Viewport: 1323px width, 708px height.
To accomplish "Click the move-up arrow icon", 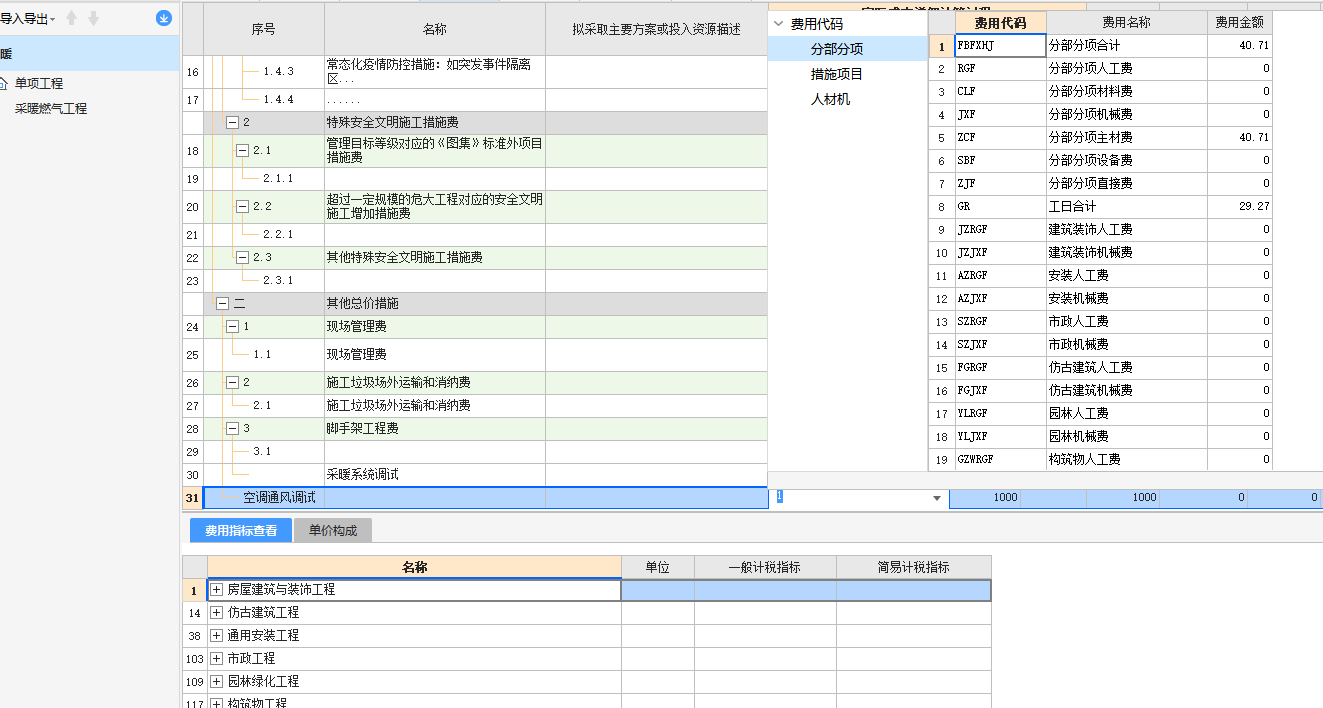I will (x=72, y=18).
